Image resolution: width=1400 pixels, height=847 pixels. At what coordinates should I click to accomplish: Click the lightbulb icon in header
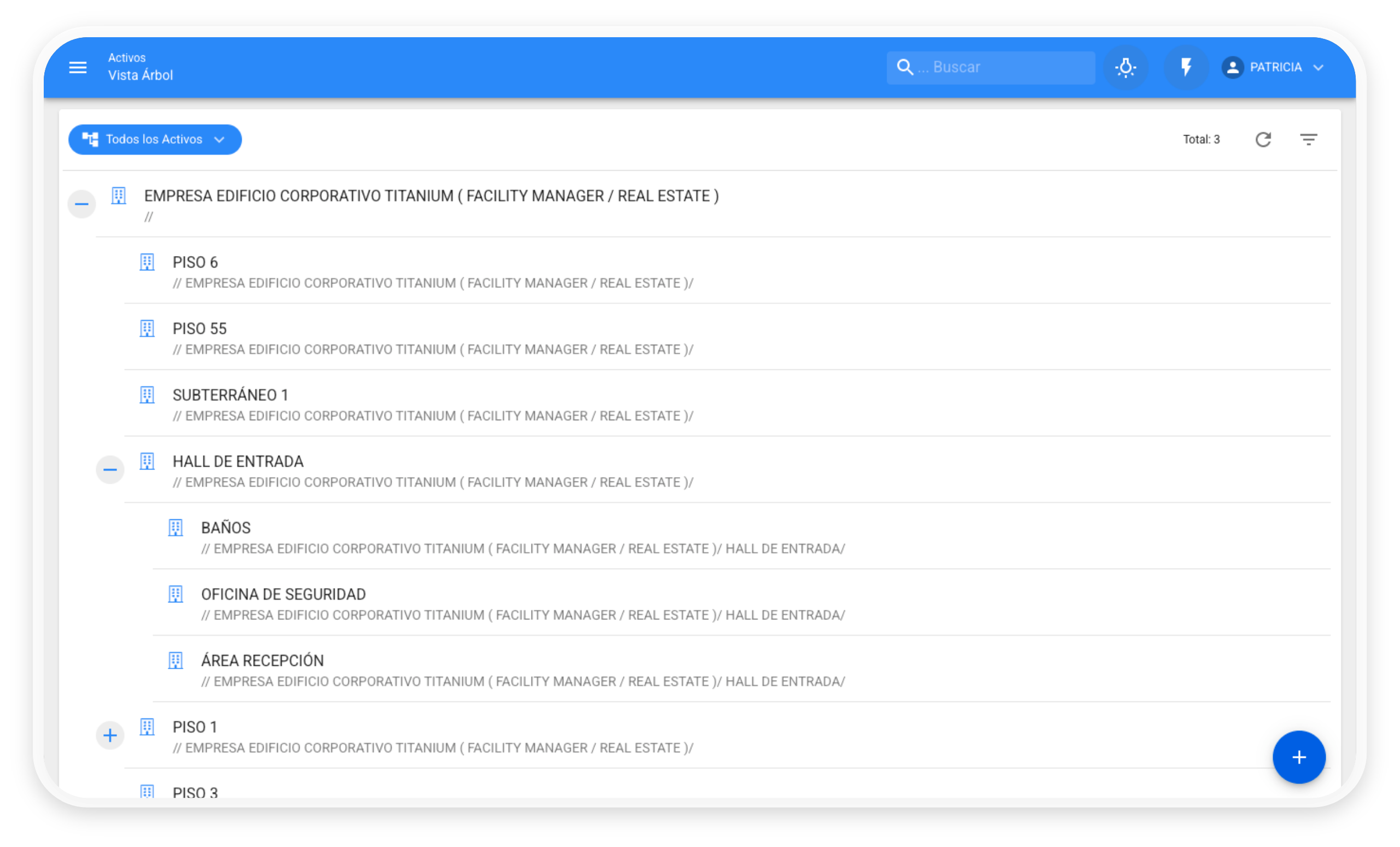1125,68
